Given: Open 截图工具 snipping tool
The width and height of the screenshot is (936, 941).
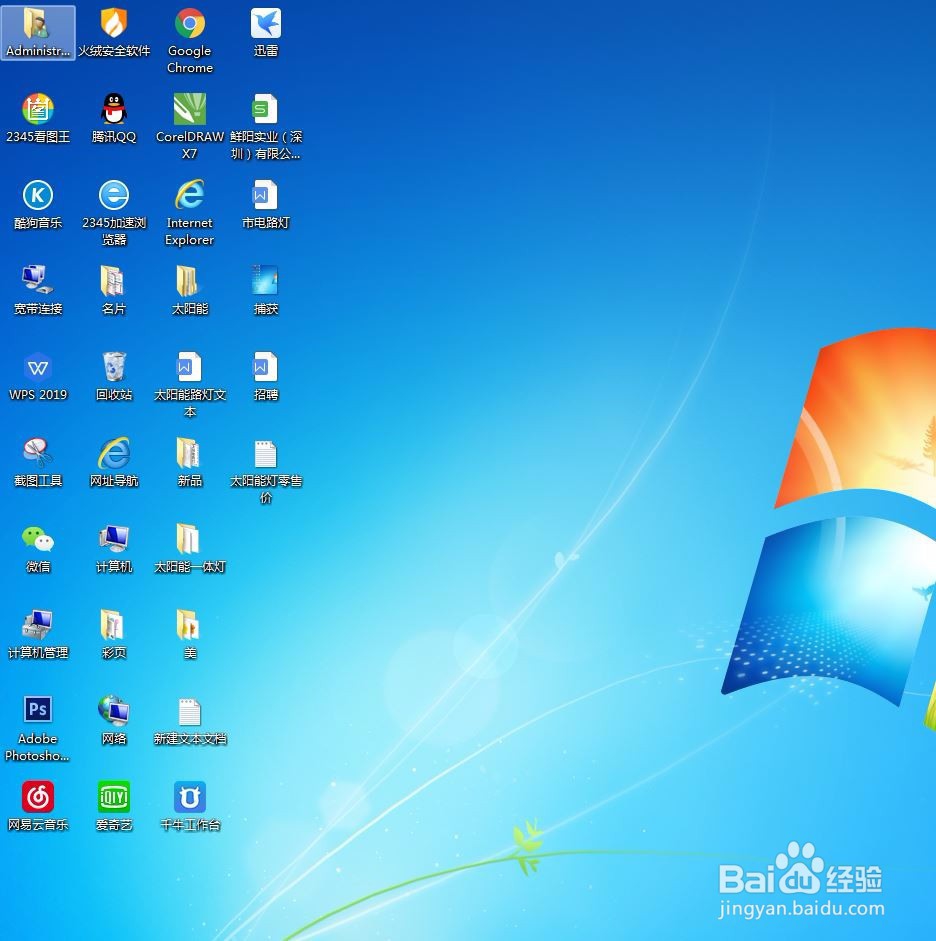Looking at the screenshot, I should [38, 462].
